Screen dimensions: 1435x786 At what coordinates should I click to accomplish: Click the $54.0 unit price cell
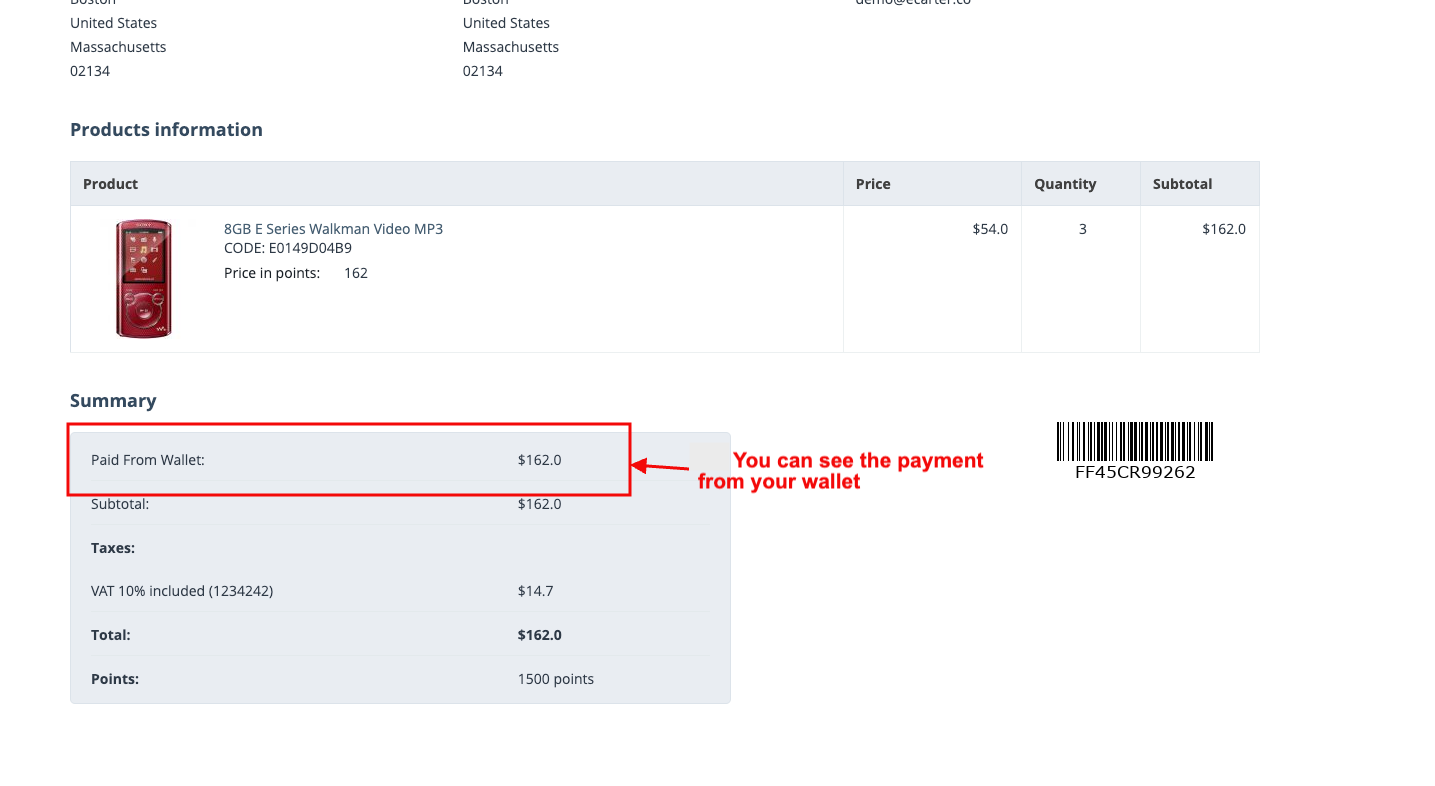click(x=990, y=229)
